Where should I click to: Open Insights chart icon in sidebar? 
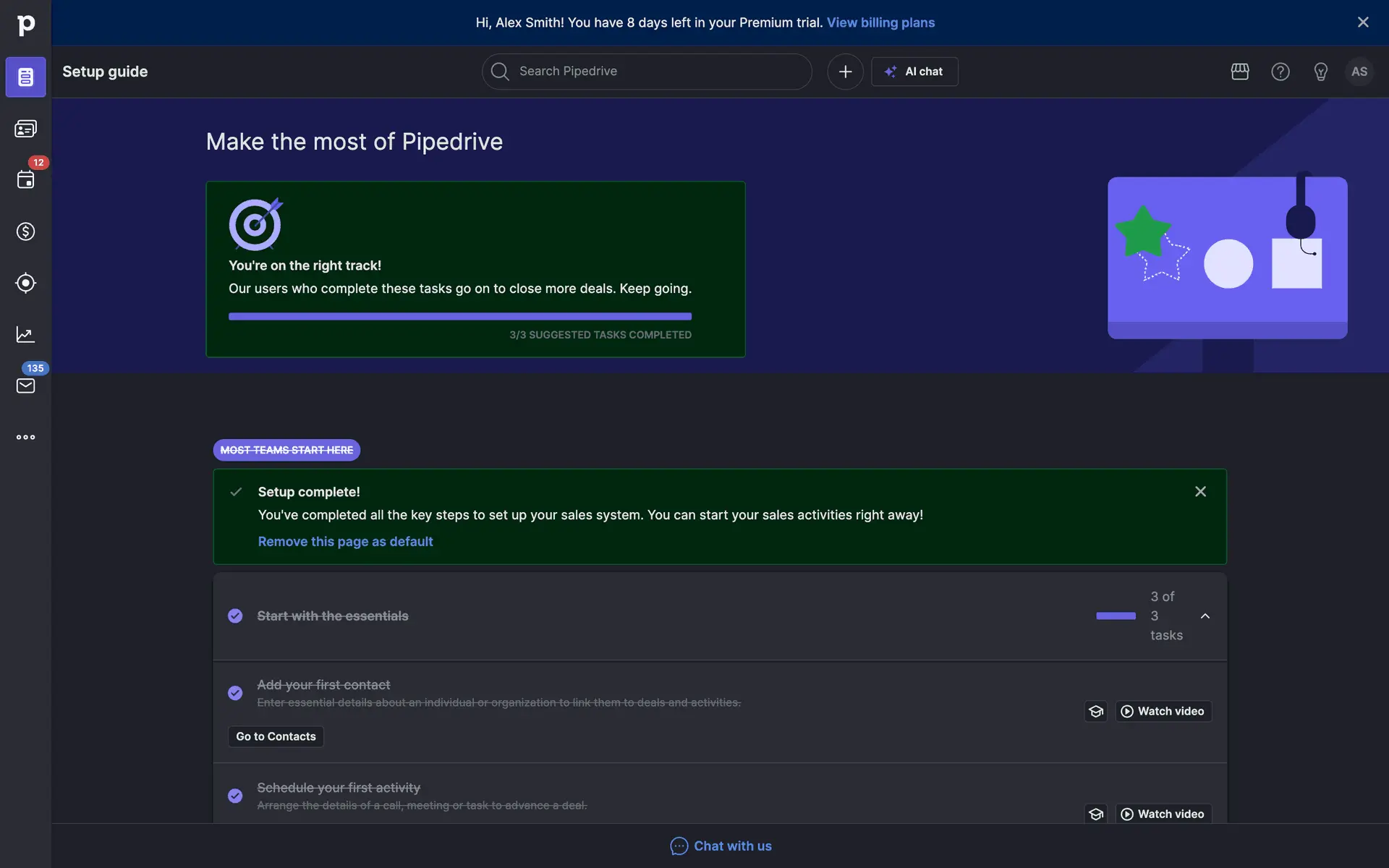pos(25,334)
